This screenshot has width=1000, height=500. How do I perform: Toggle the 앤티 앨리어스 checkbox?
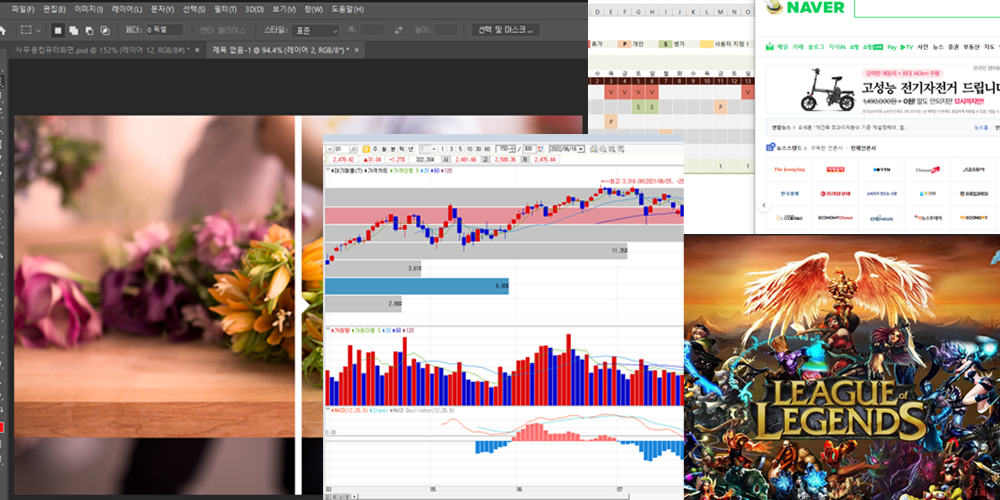pyautogui.click(x=193, y=30)
